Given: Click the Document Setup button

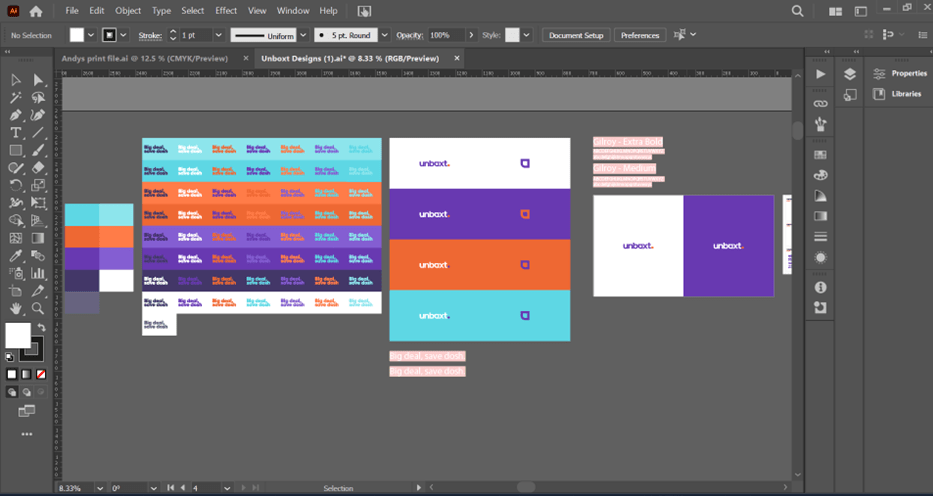Looking at the screenshot, I should (576, 35).
